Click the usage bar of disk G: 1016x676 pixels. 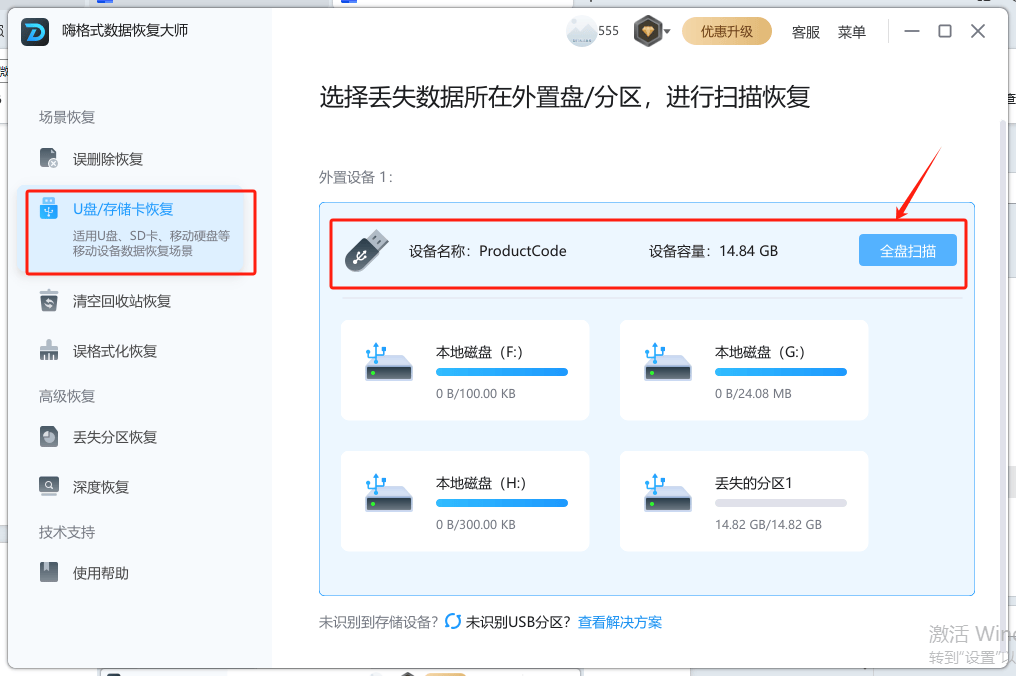click(x=781, y=372)
